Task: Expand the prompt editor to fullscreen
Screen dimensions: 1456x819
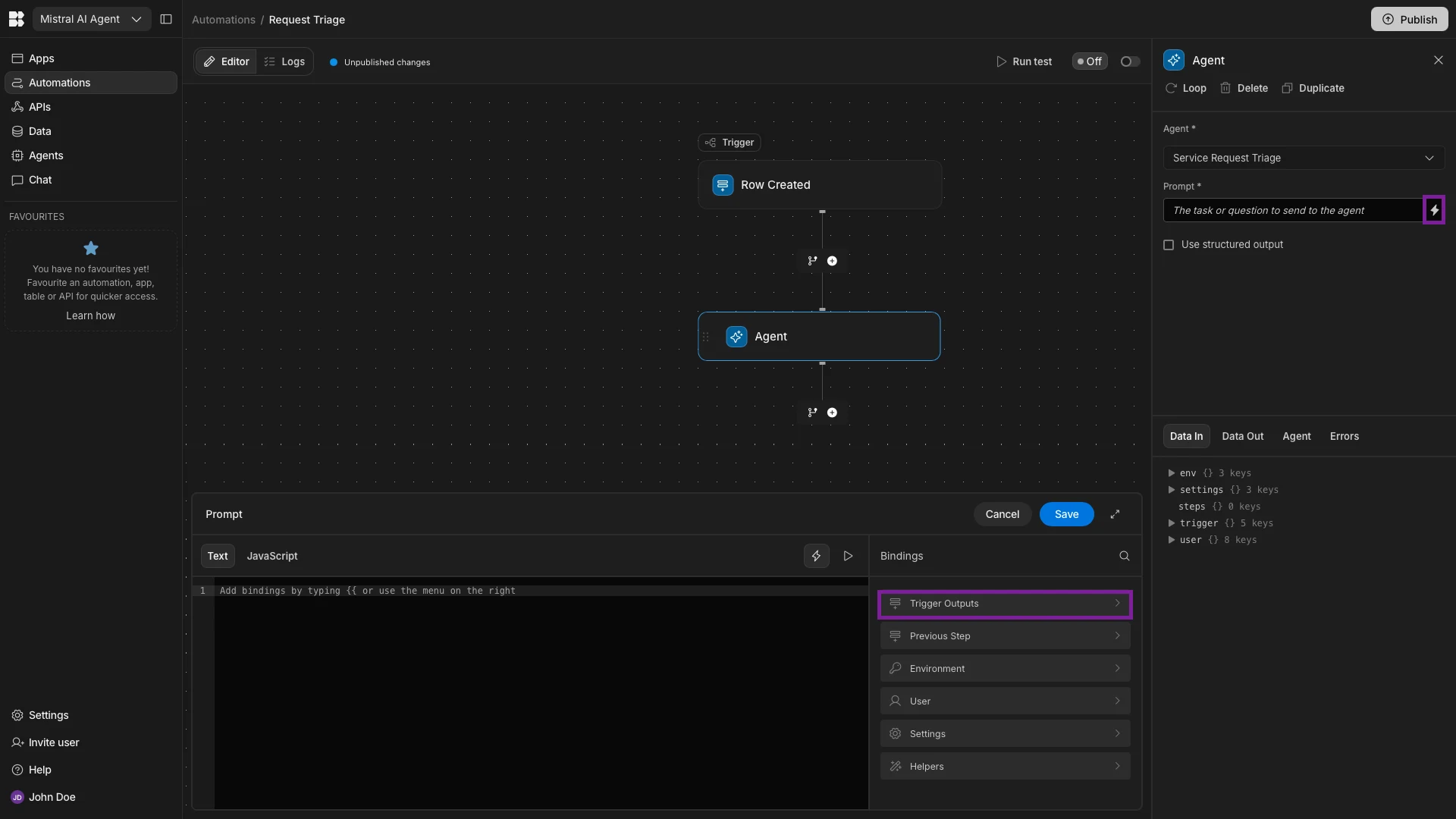Action: pyautogui.click(x=1115, y=514)
